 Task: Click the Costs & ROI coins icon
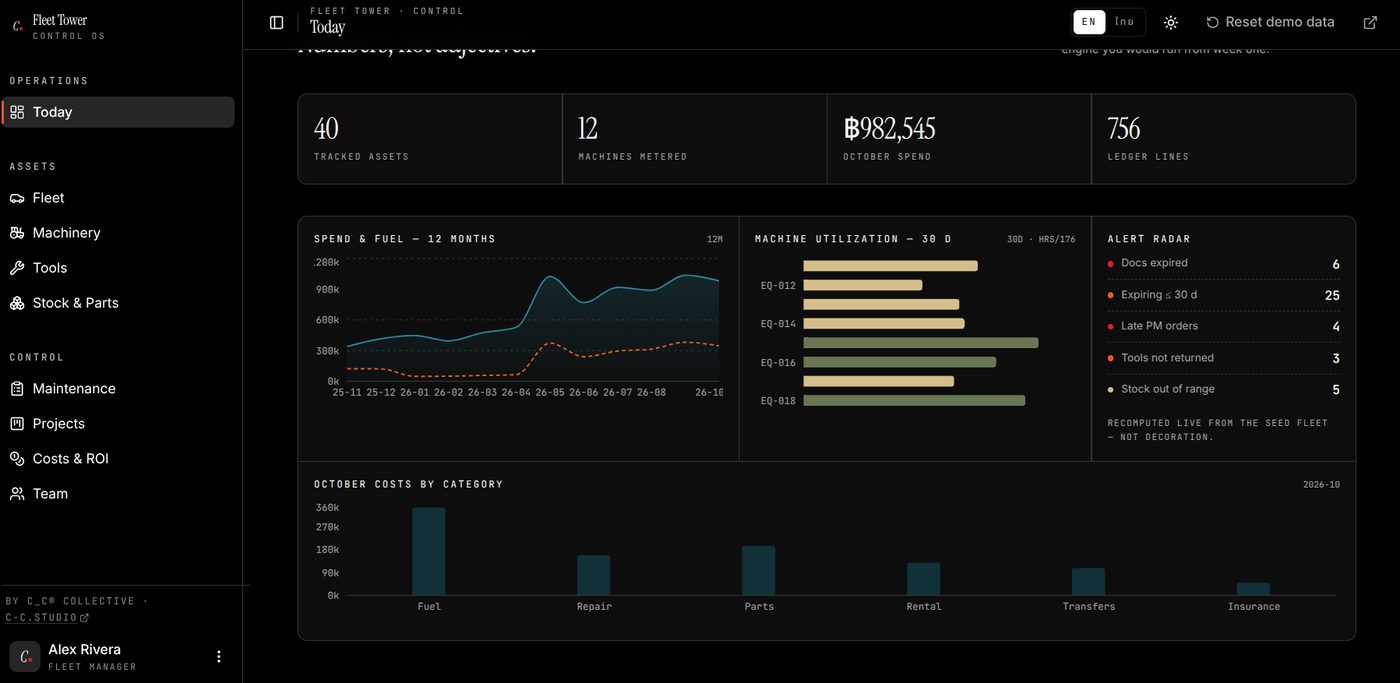coord(17,459)
